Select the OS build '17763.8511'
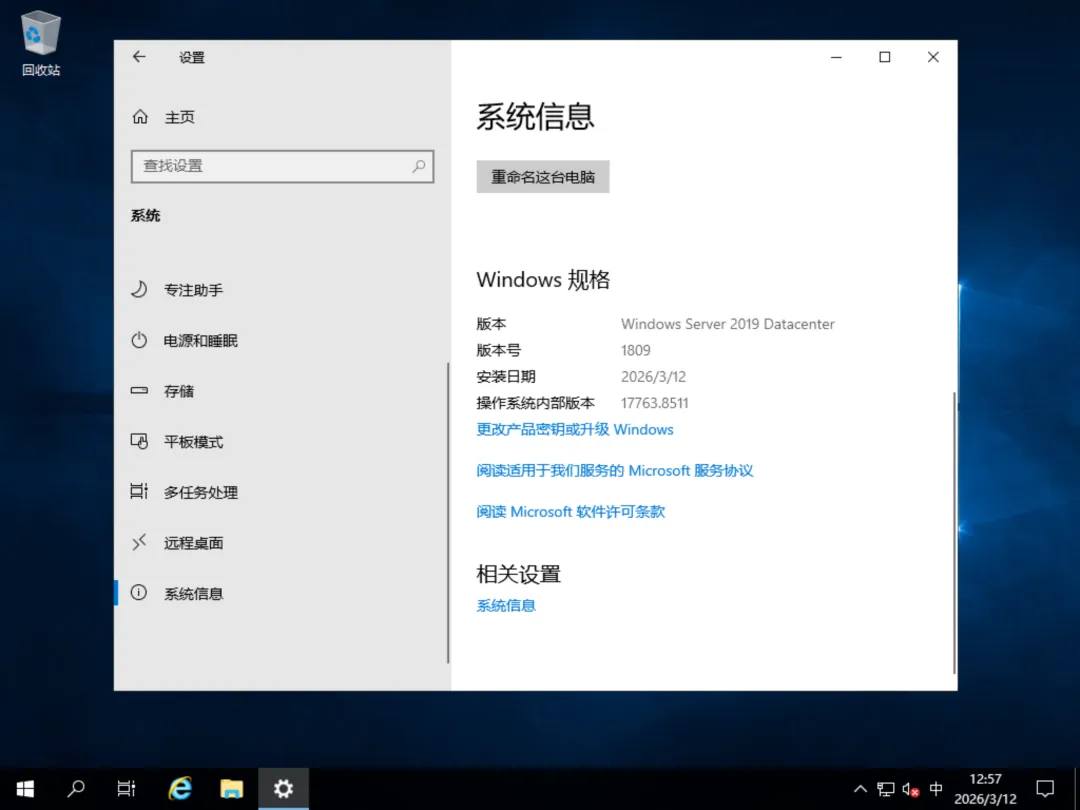Viewport: 1080px width, 810px height. [654, 403]
